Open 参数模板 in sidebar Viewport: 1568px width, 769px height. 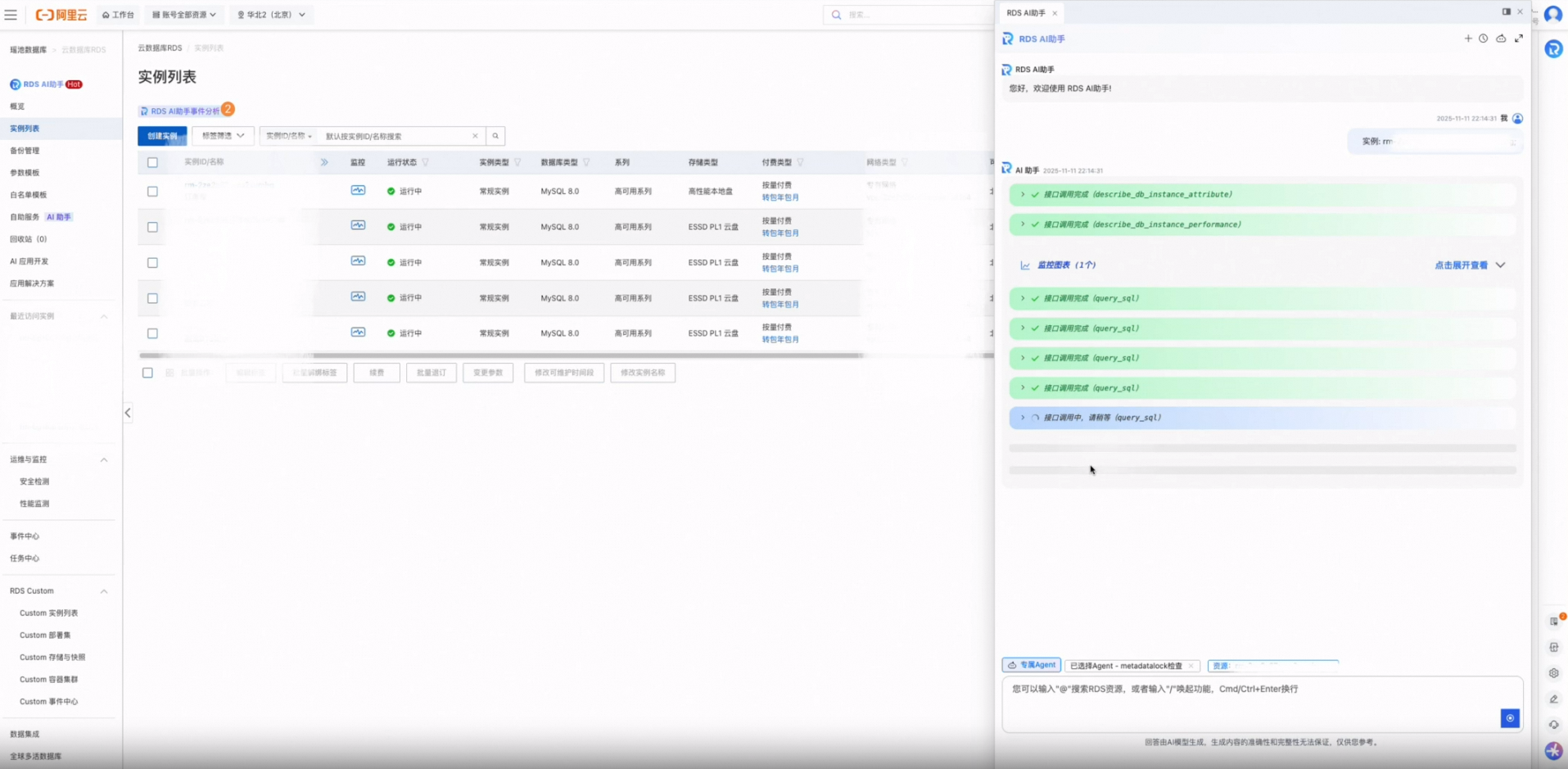point(25,173)
